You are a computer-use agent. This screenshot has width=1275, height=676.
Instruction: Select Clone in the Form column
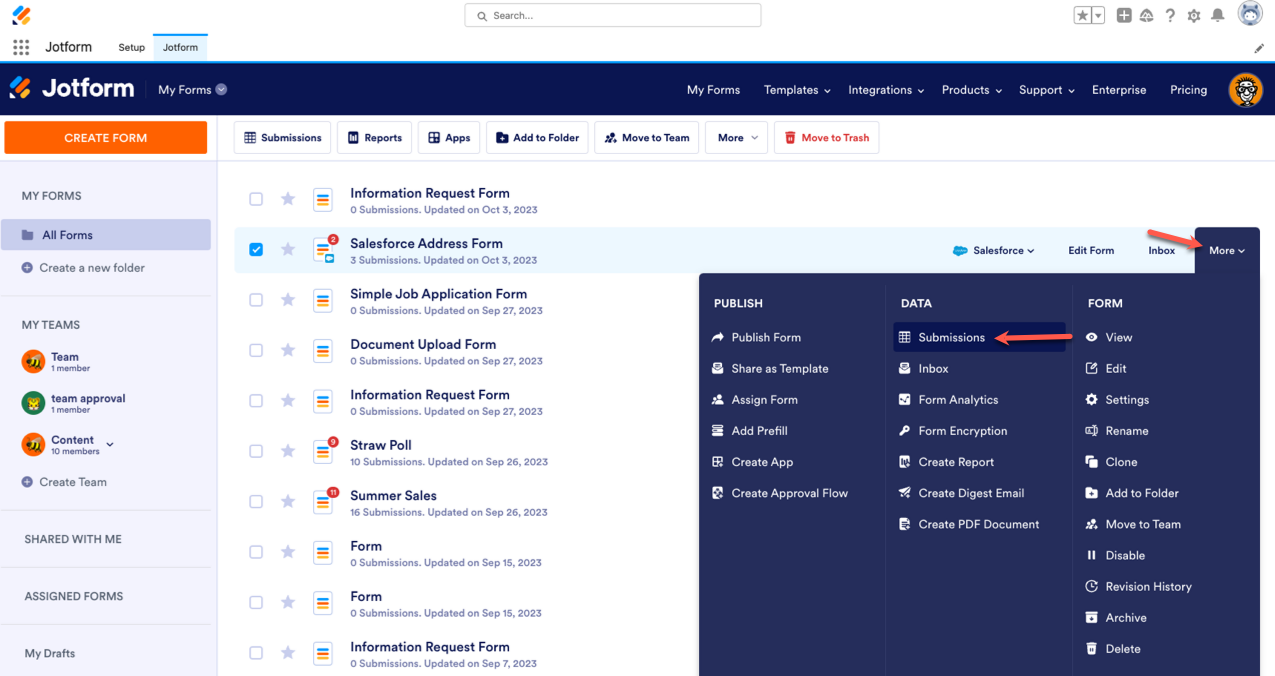(1112, 462)
